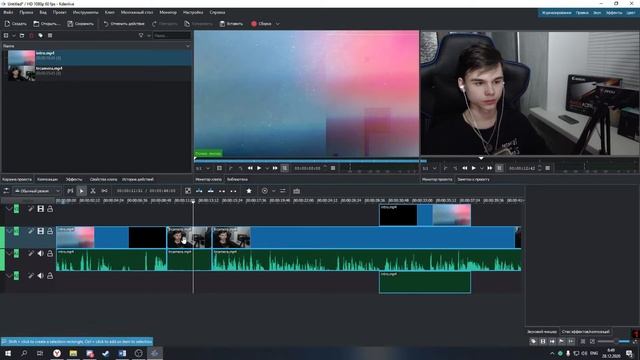The height and width of the screenshot is (360, 640).
Task: Click the red delete clip icon in project bin
Action: (31, 36)
